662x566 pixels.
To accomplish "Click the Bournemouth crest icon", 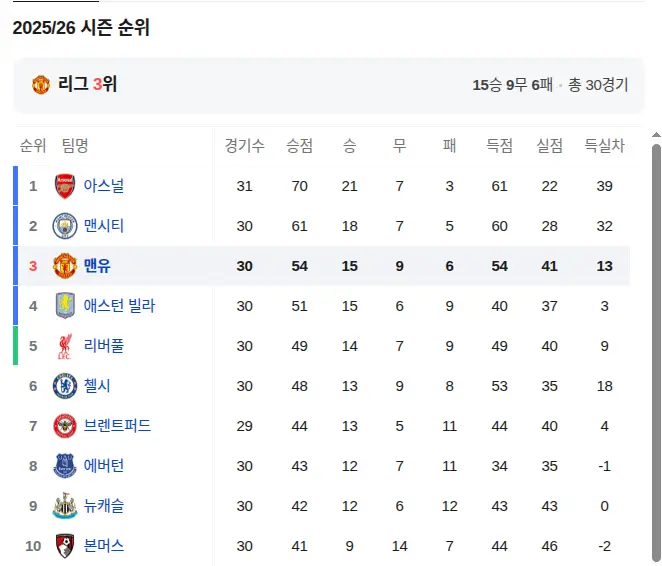I will tap(65, 546).
